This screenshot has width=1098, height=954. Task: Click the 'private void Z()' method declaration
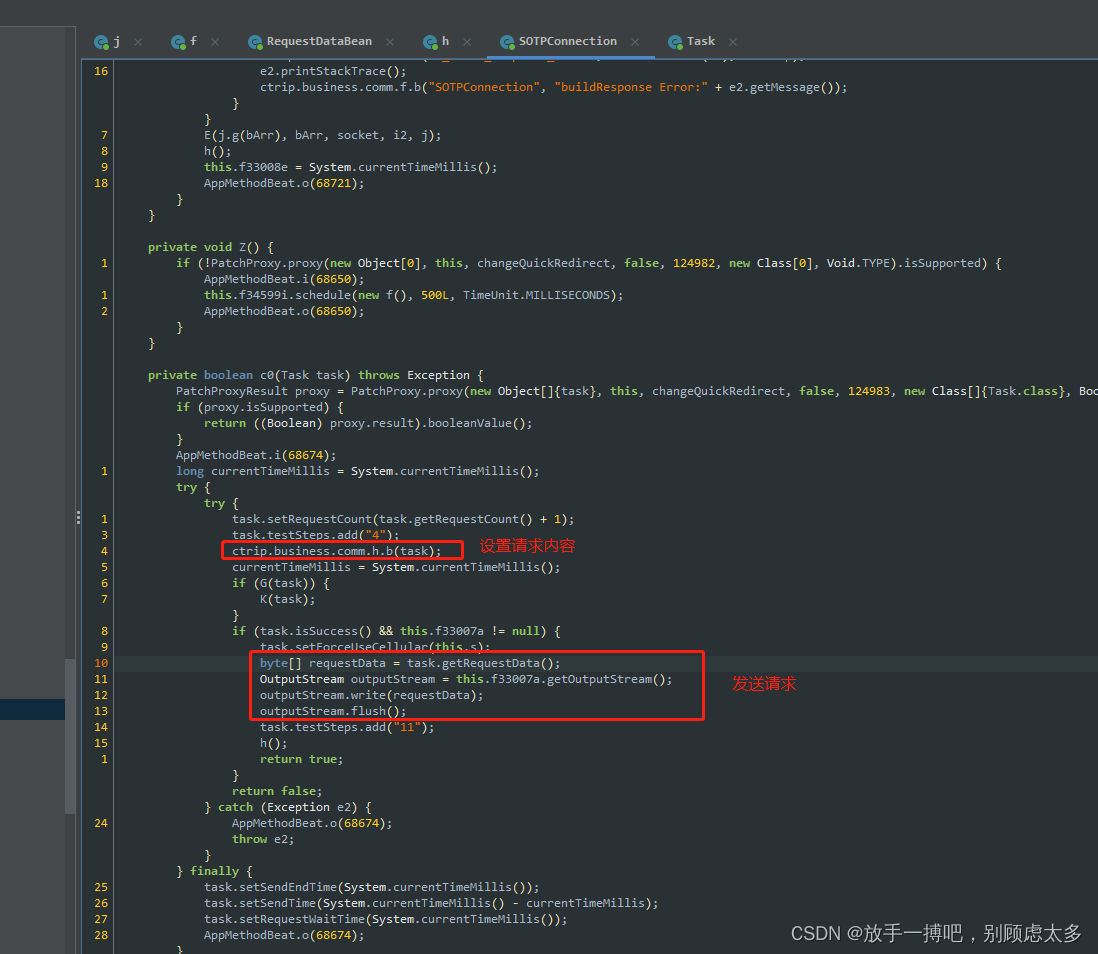[211, 247]
